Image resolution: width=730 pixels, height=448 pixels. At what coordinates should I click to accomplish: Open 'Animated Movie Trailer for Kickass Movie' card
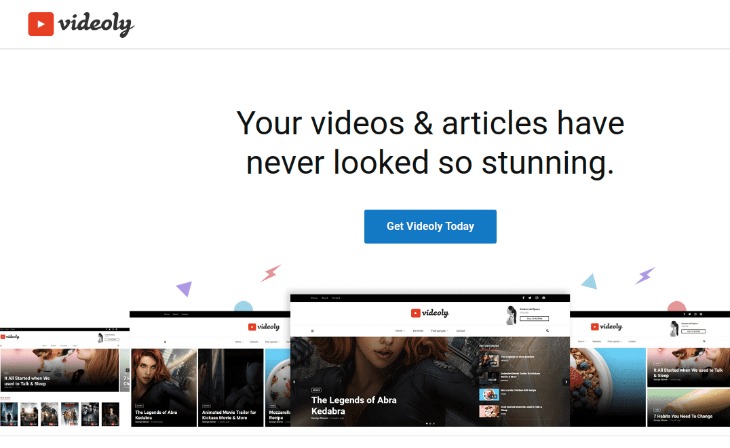click(231, 387)
